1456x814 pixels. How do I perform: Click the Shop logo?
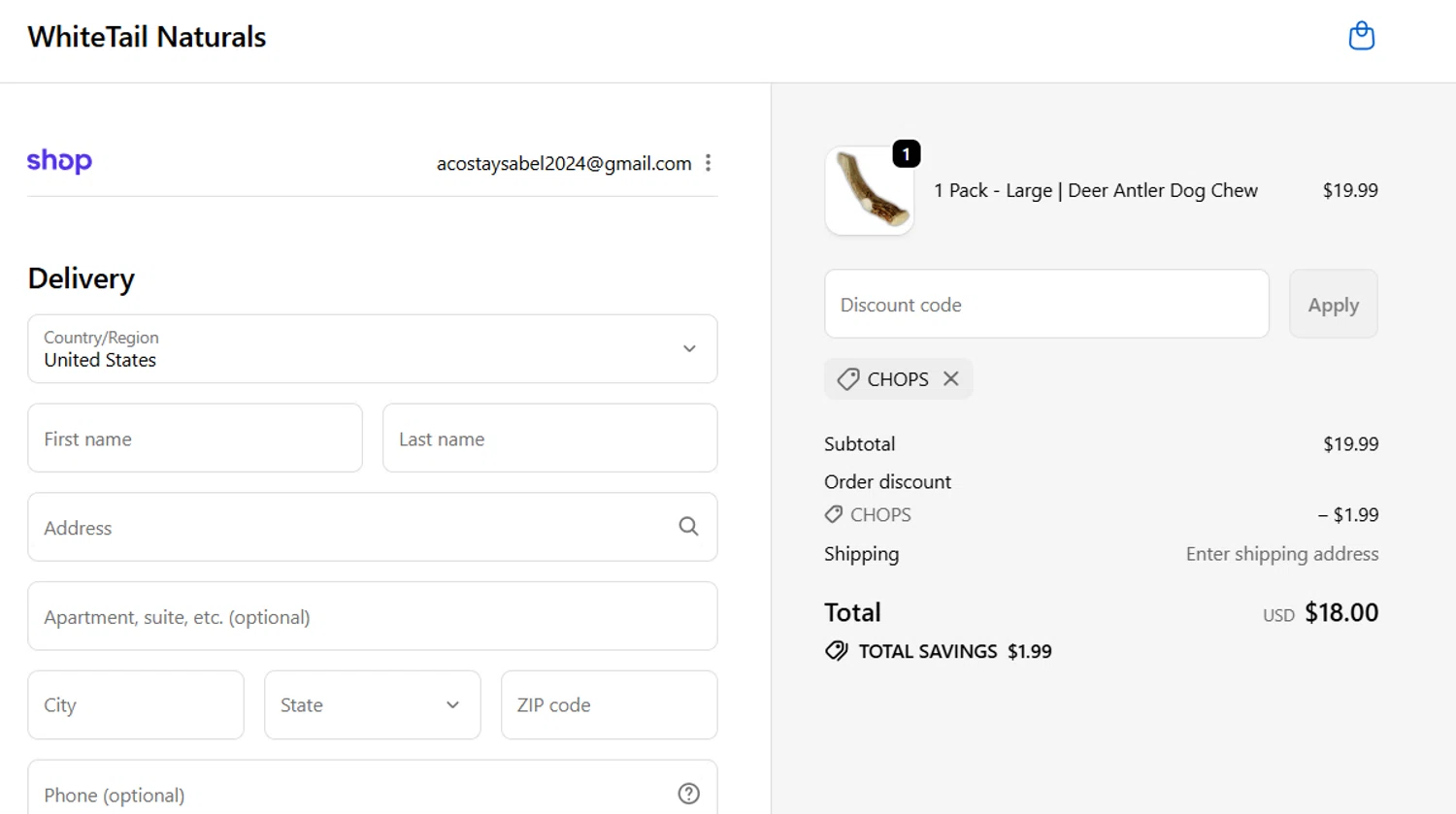[x=59, y=161]
